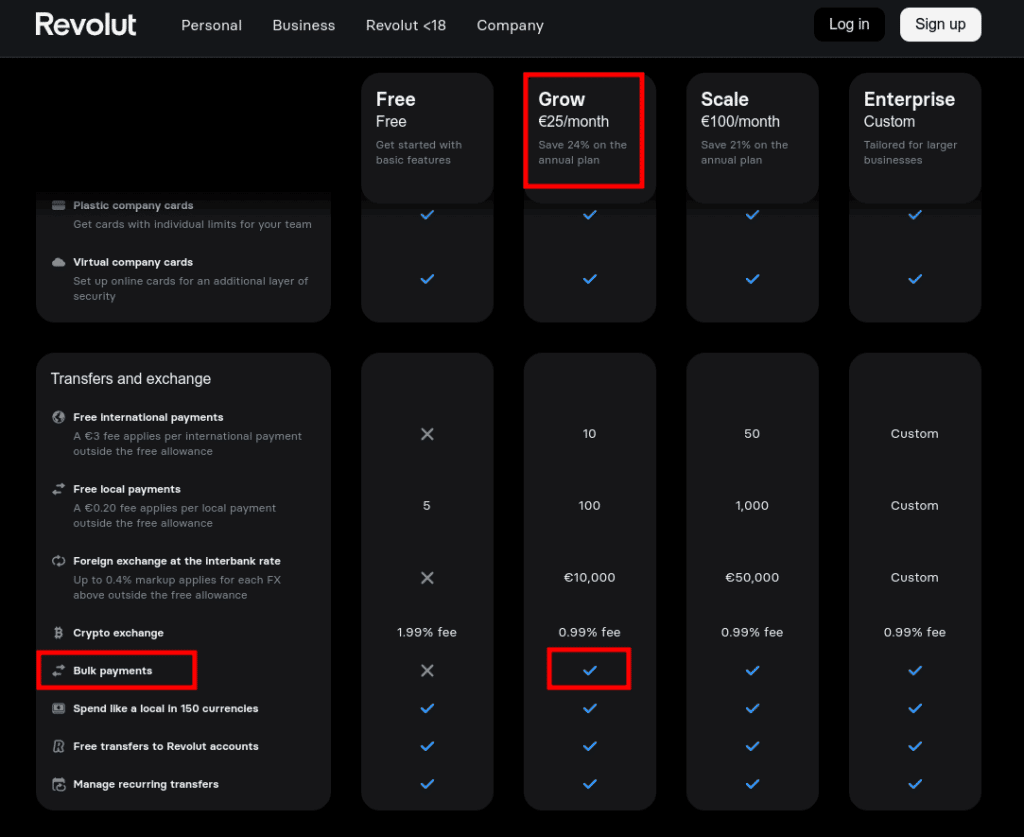Click the card icon beside Plastic company cards

click(59, 205)
